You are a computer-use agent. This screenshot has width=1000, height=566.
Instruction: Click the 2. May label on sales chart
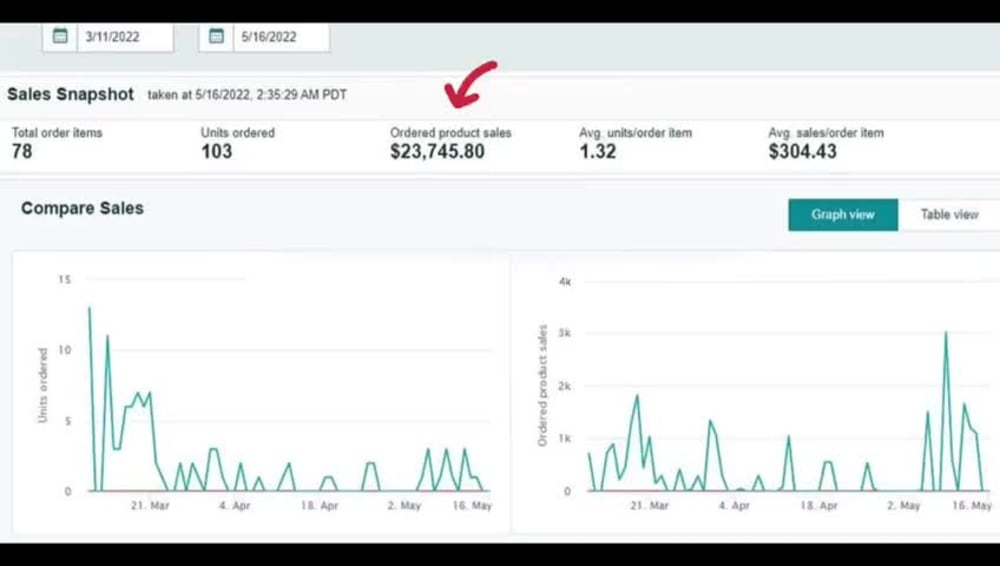pyautogui.click(x=903, y=505)
